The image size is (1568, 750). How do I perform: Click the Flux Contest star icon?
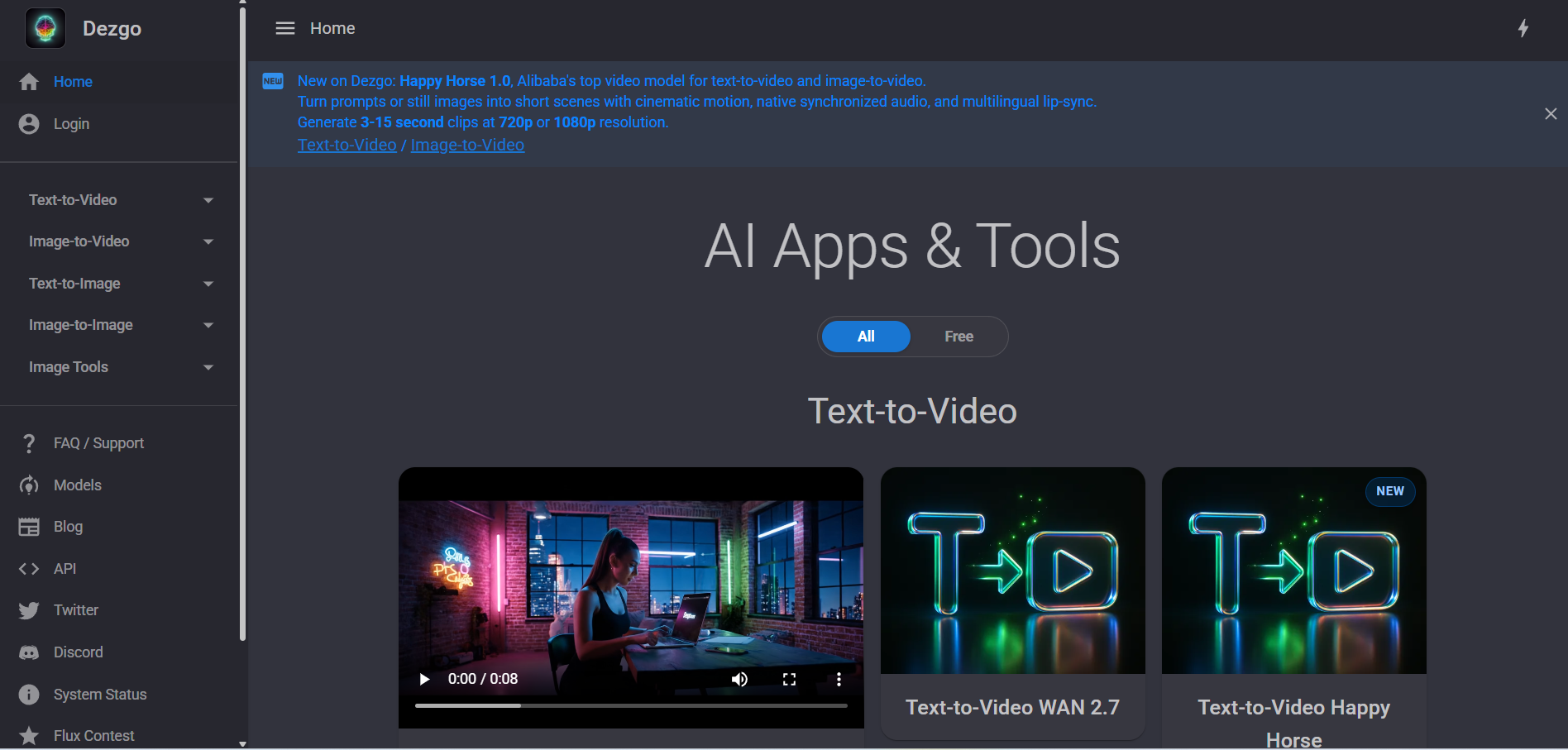coord(29,736)
